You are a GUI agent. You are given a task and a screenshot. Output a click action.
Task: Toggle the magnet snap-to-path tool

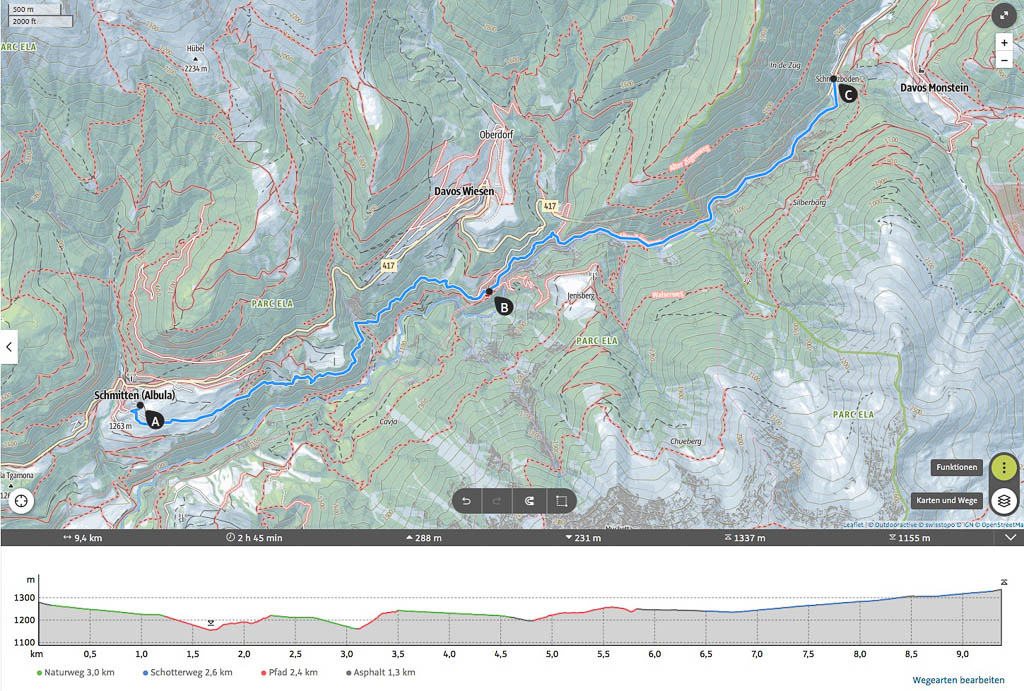[529, 501]
